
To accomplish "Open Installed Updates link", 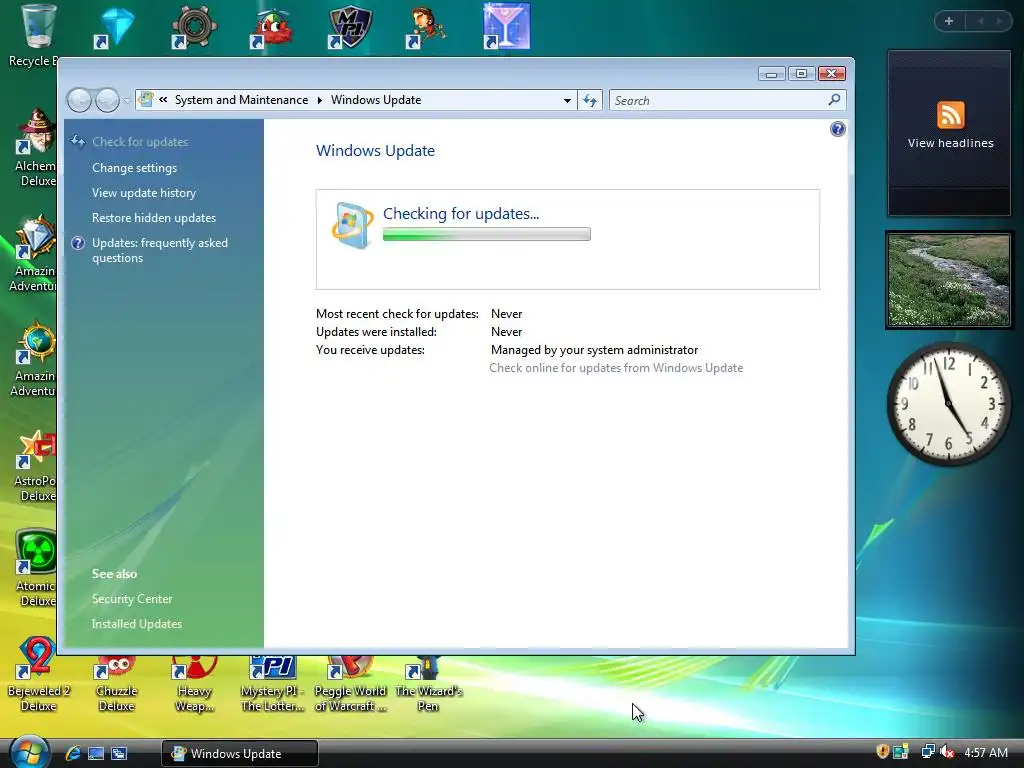I will coord(136,624).
